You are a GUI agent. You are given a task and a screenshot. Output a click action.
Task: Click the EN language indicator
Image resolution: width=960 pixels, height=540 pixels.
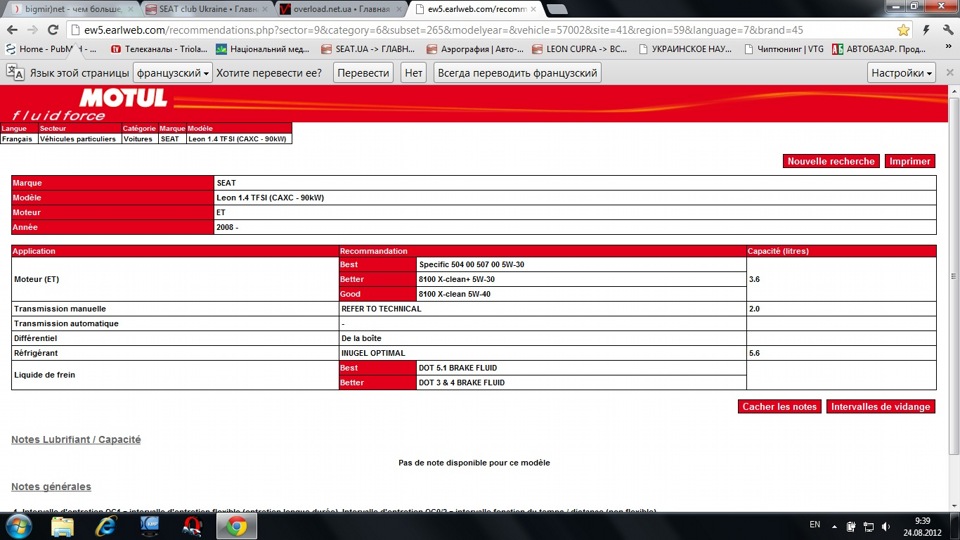click(x=814, y=525)
